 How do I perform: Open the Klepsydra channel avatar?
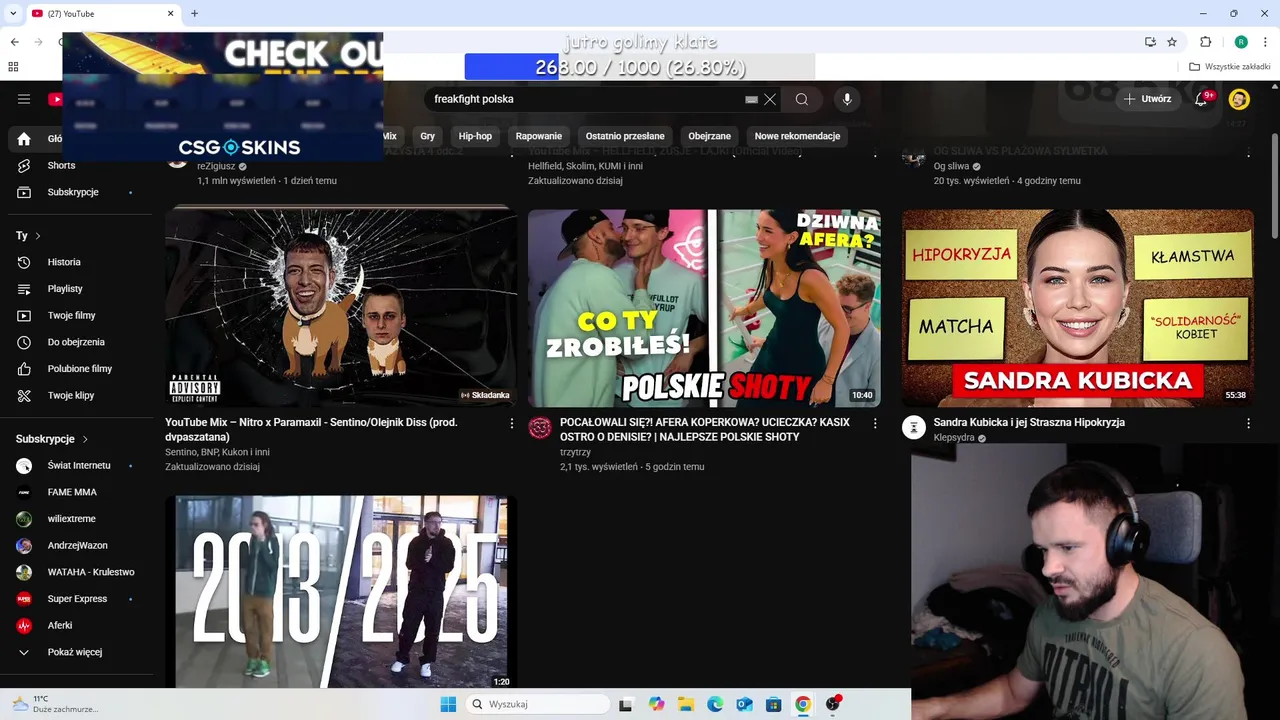coord(914,428)
